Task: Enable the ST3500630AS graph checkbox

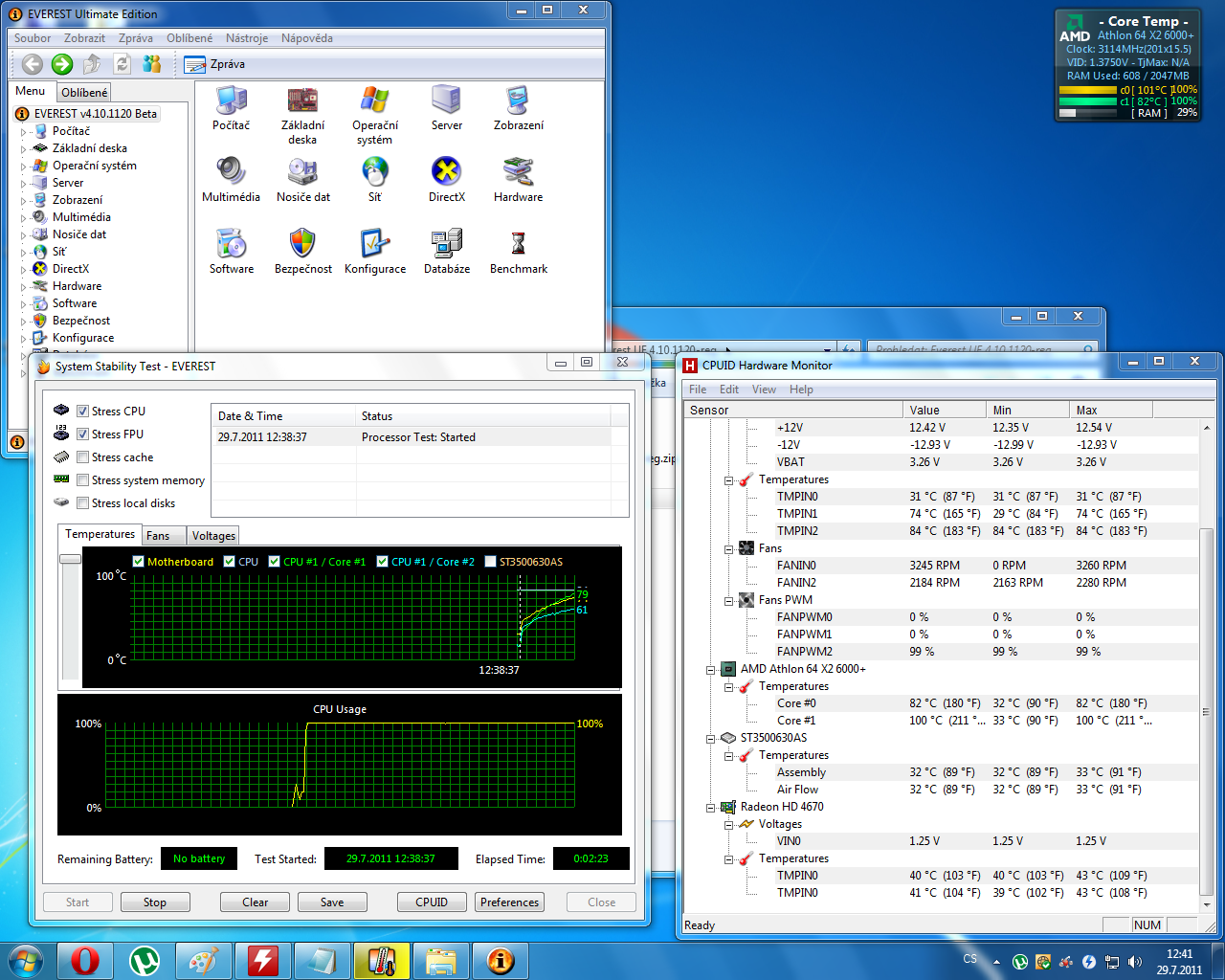Action: (x=491, y=562)
